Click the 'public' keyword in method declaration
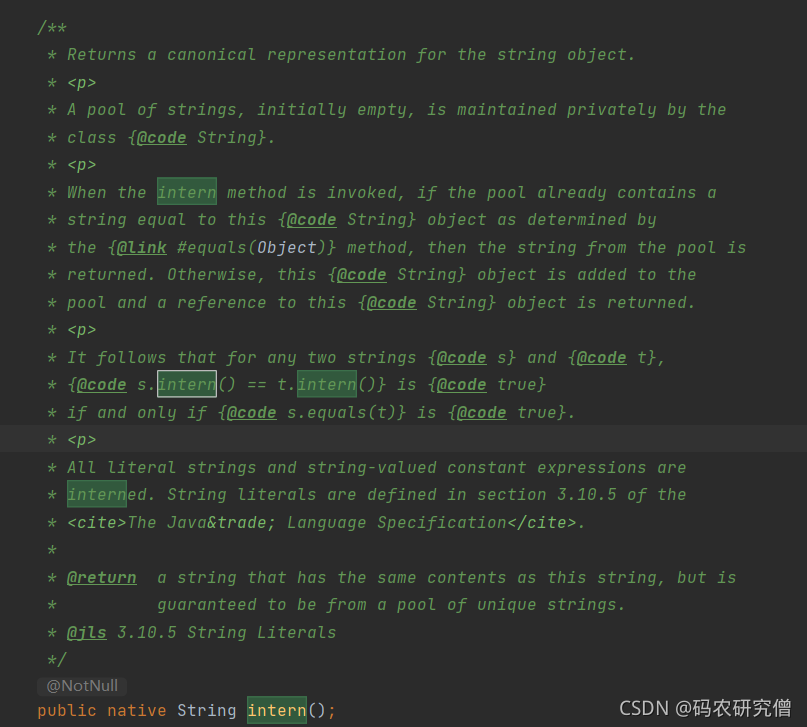This screenshot has height=727, width=807. 67,711
